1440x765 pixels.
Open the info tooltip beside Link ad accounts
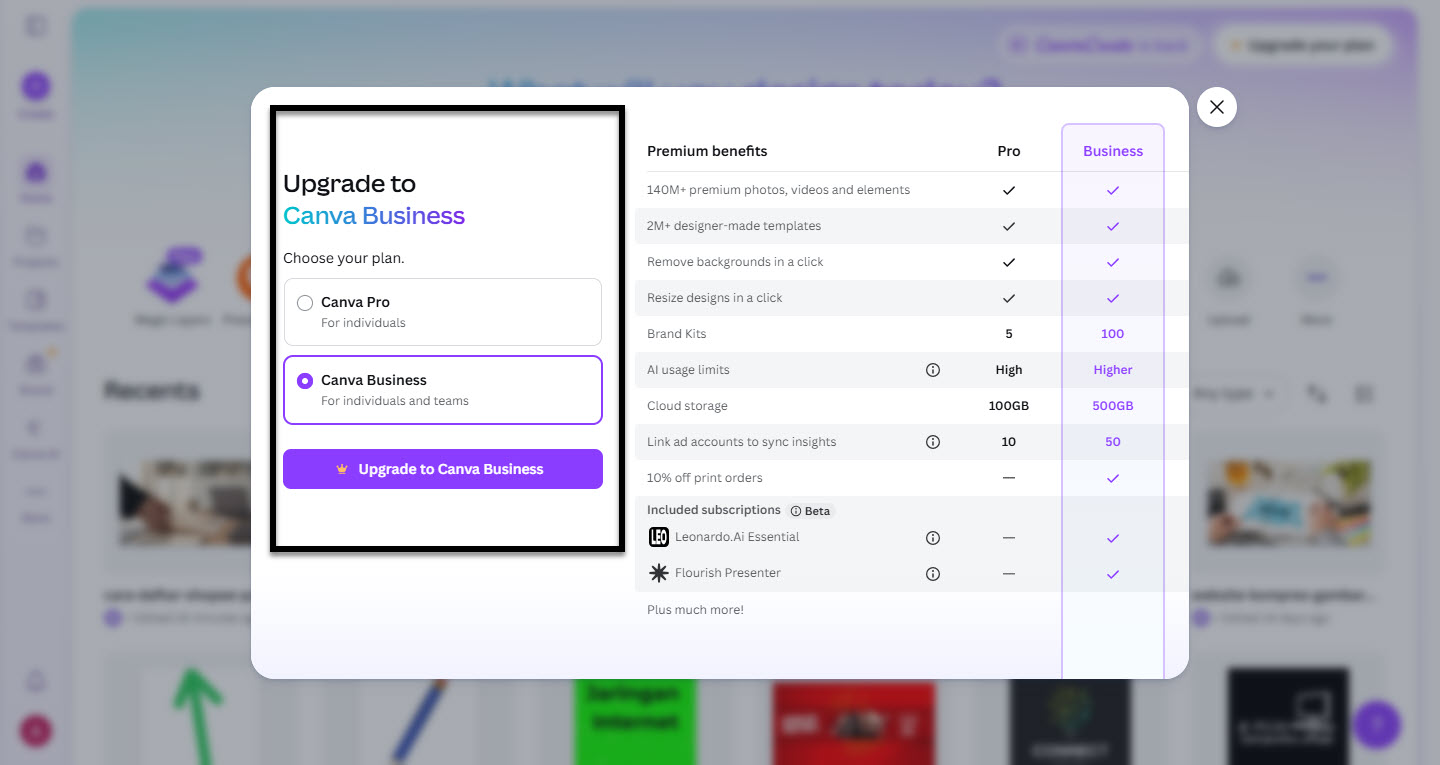pyautogui.click(x=932, y=441)
